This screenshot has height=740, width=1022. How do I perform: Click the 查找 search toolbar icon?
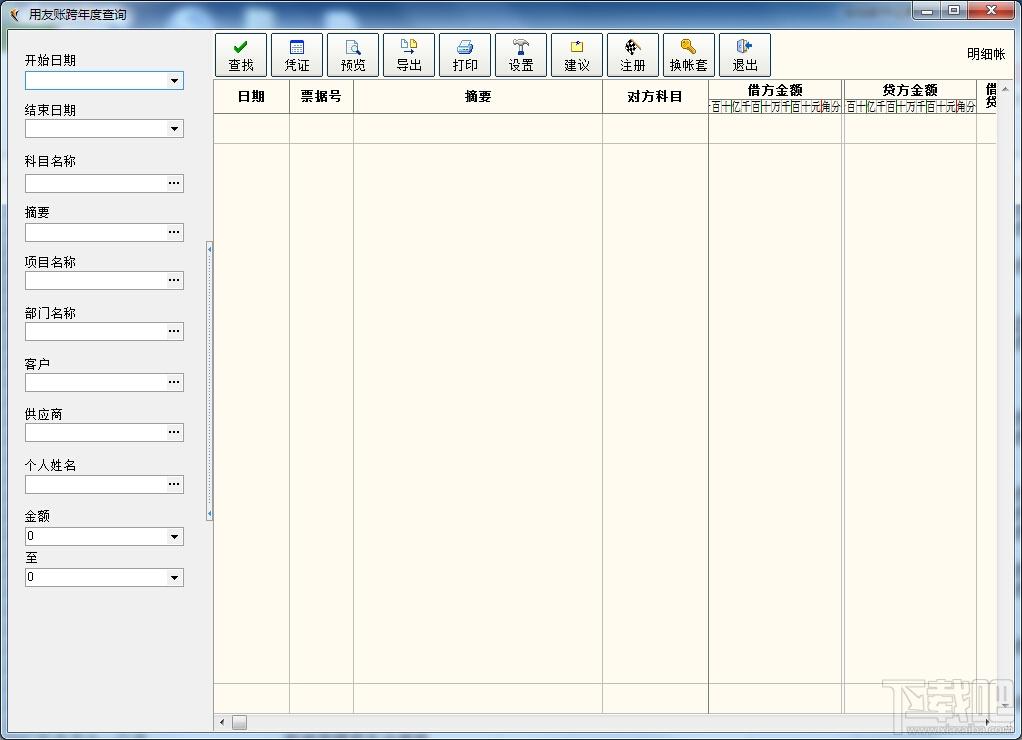241,55
